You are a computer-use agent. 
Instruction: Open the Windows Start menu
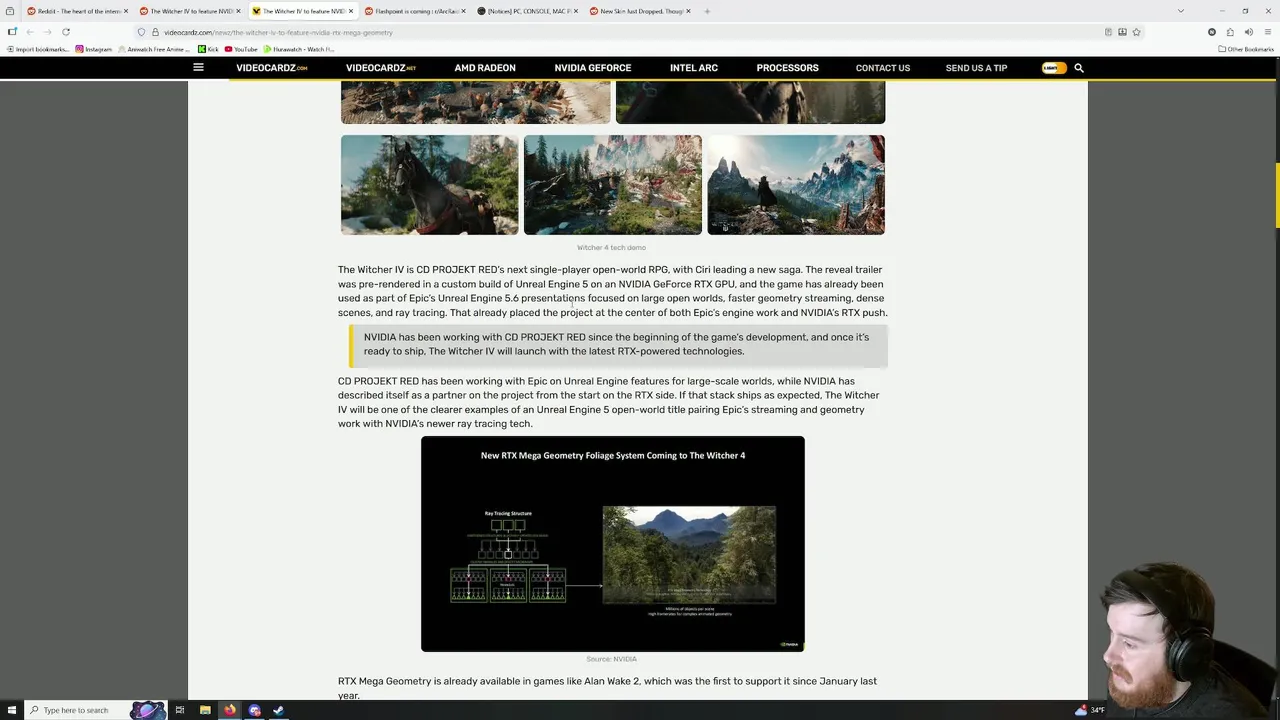click(10, 710)
